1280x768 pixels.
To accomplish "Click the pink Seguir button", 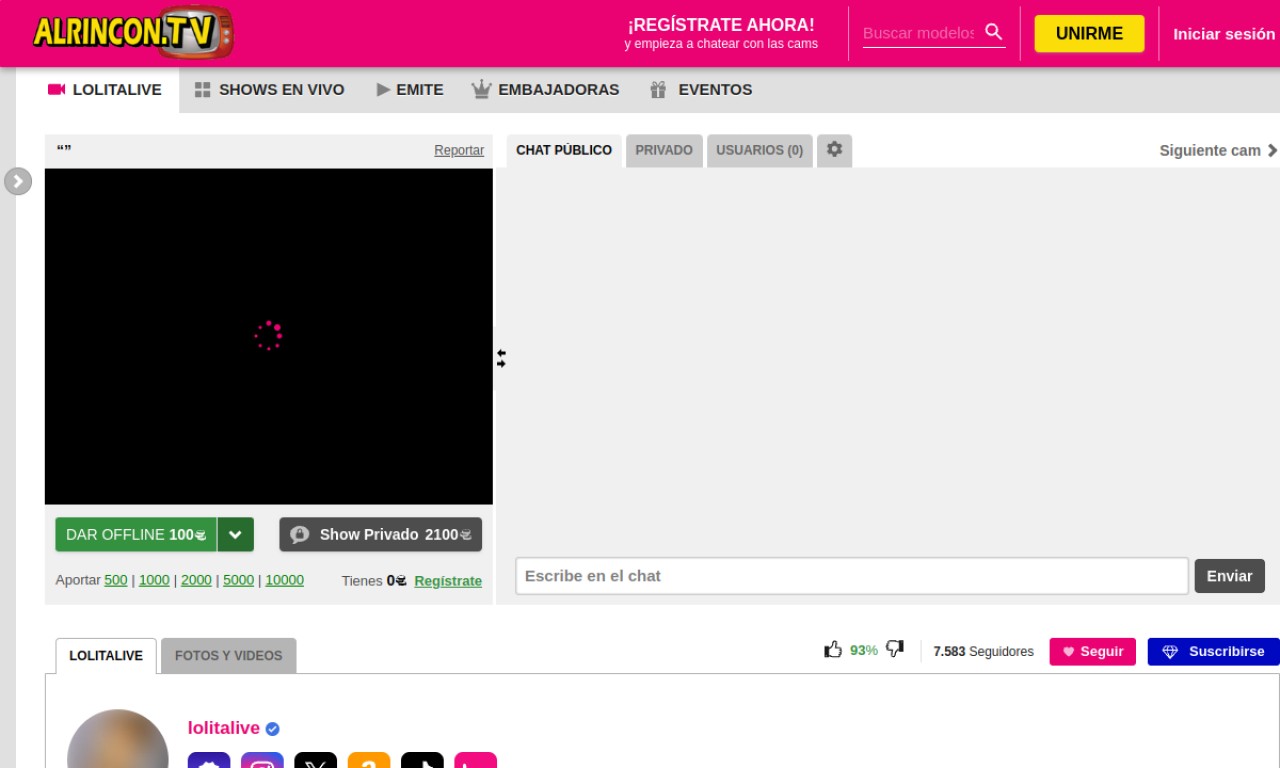I will [1092, 651].
